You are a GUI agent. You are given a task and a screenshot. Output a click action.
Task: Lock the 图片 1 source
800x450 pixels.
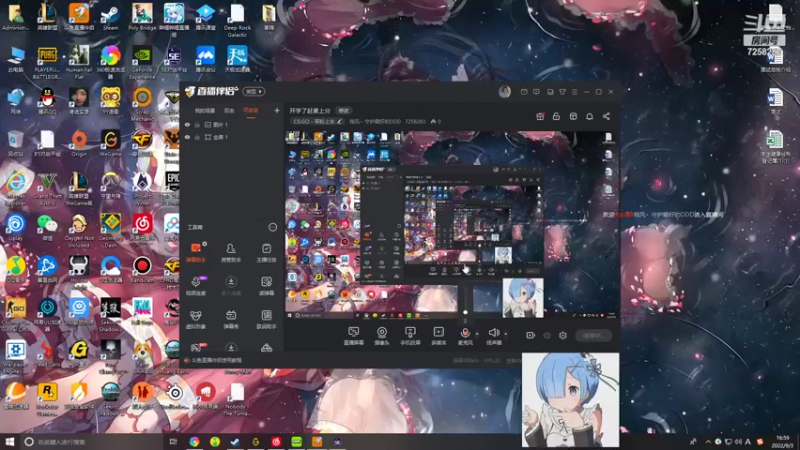197,124
